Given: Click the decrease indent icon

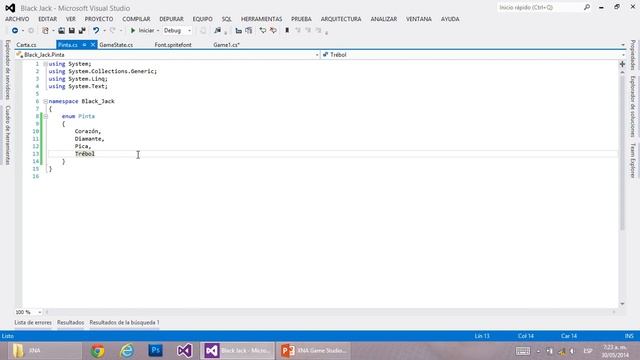Looking at the screenshot, I should 238,31.
